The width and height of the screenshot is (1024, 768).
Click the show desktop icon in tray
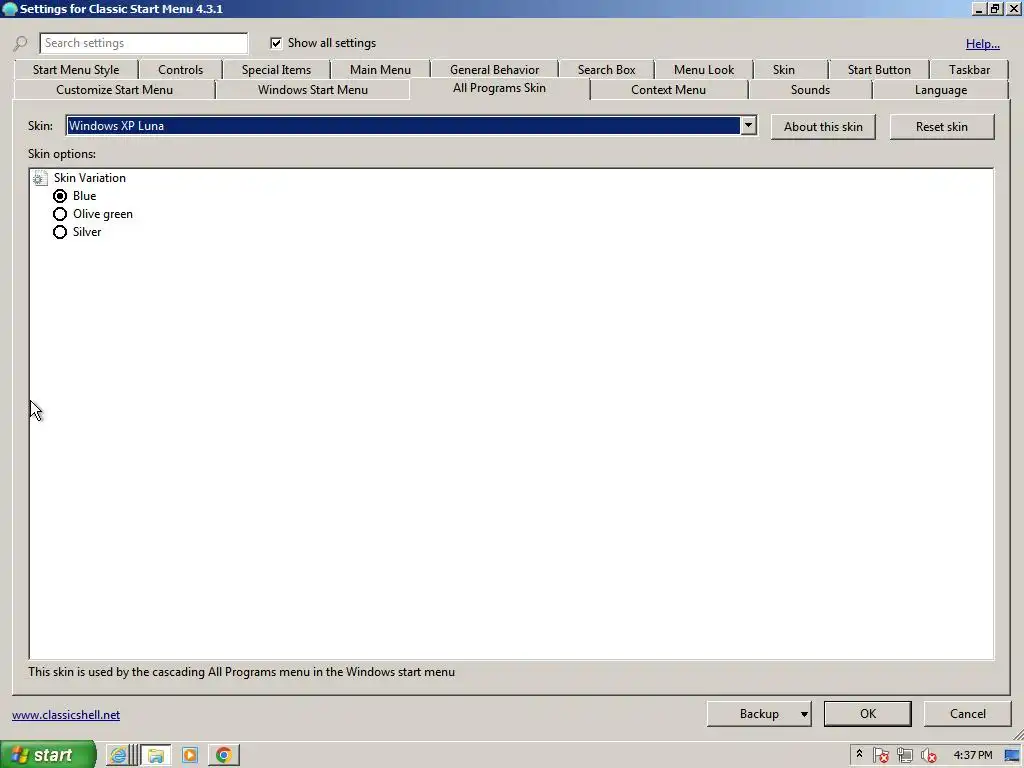[x=1012, y=756]
